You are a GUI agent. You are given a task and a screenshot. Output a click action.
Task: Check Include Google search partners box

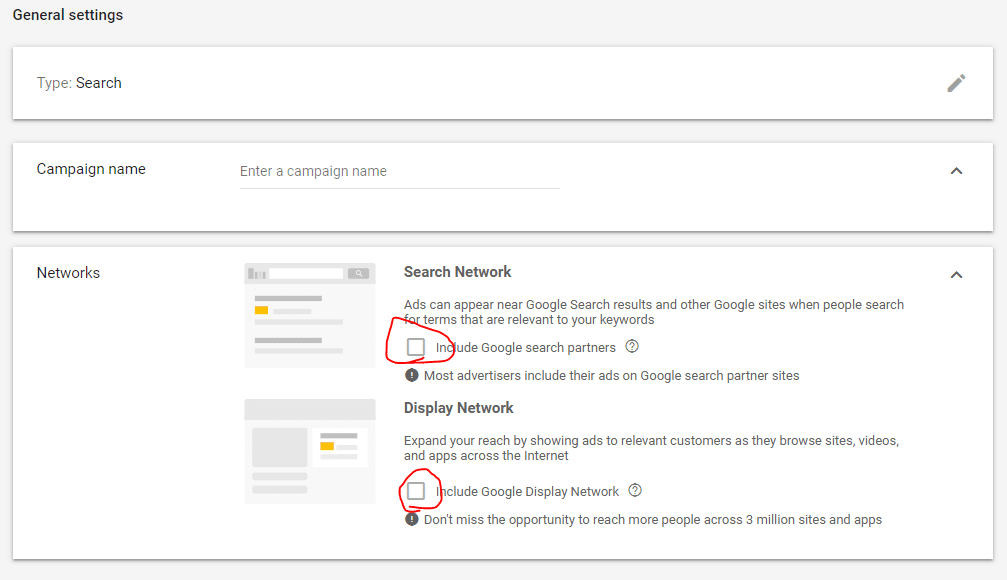click(416, 347)
